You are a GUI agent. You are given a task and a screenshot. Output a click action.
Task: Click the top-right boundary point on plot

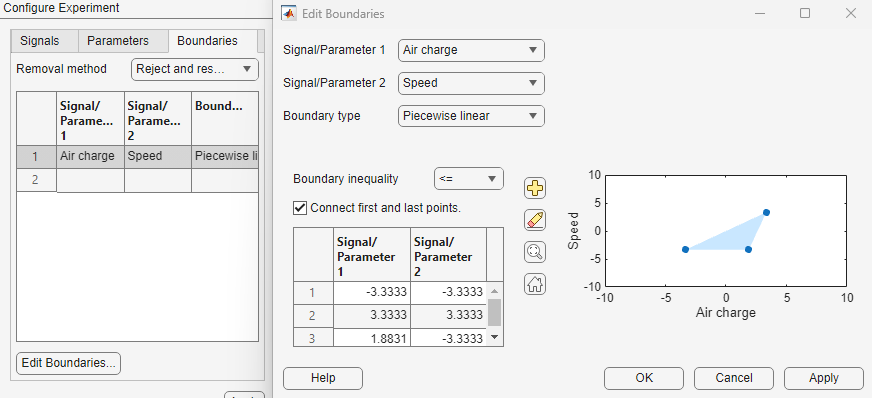coord(766,212)
